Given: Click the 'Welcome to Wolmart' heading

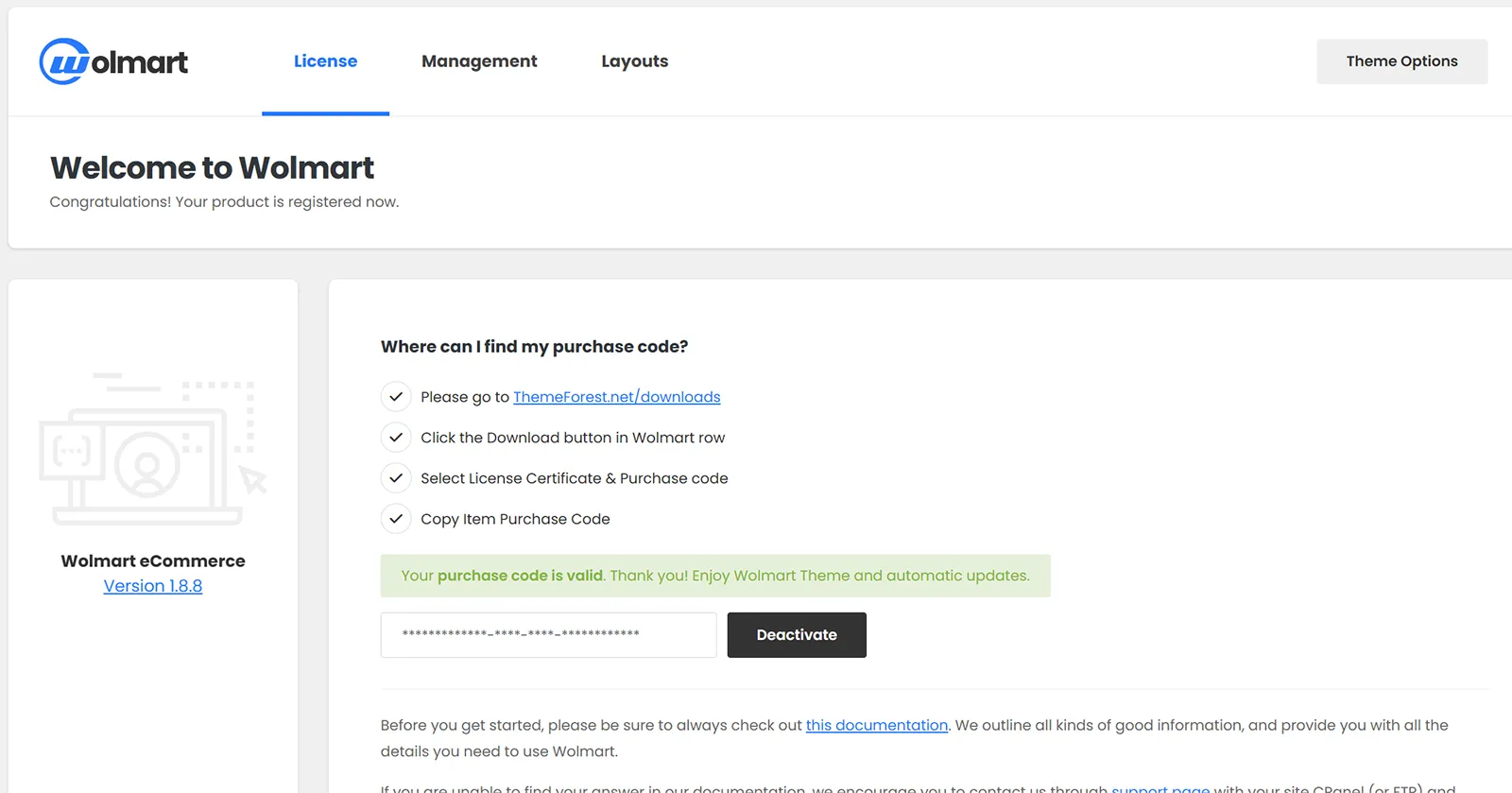Looking at the screenshot, I should pyautogui.click(x=212, y=167).
